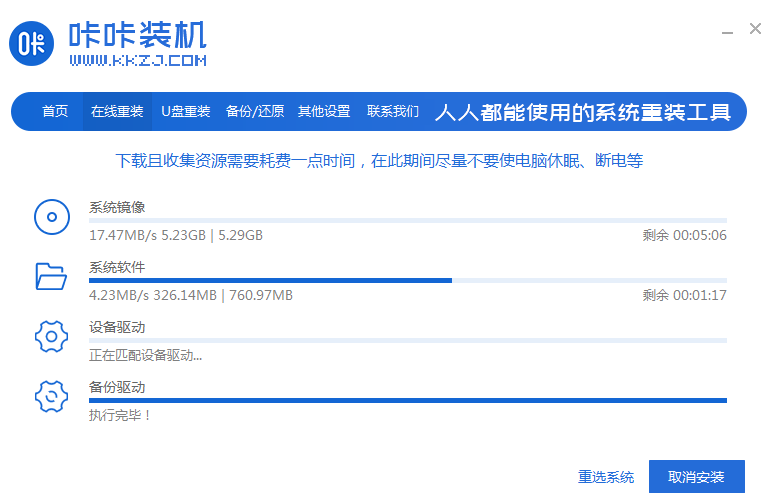This screenshot has height=503, width=770.
Task: Click the www.kkzj.com website text
Action: [x=138, y=61]
